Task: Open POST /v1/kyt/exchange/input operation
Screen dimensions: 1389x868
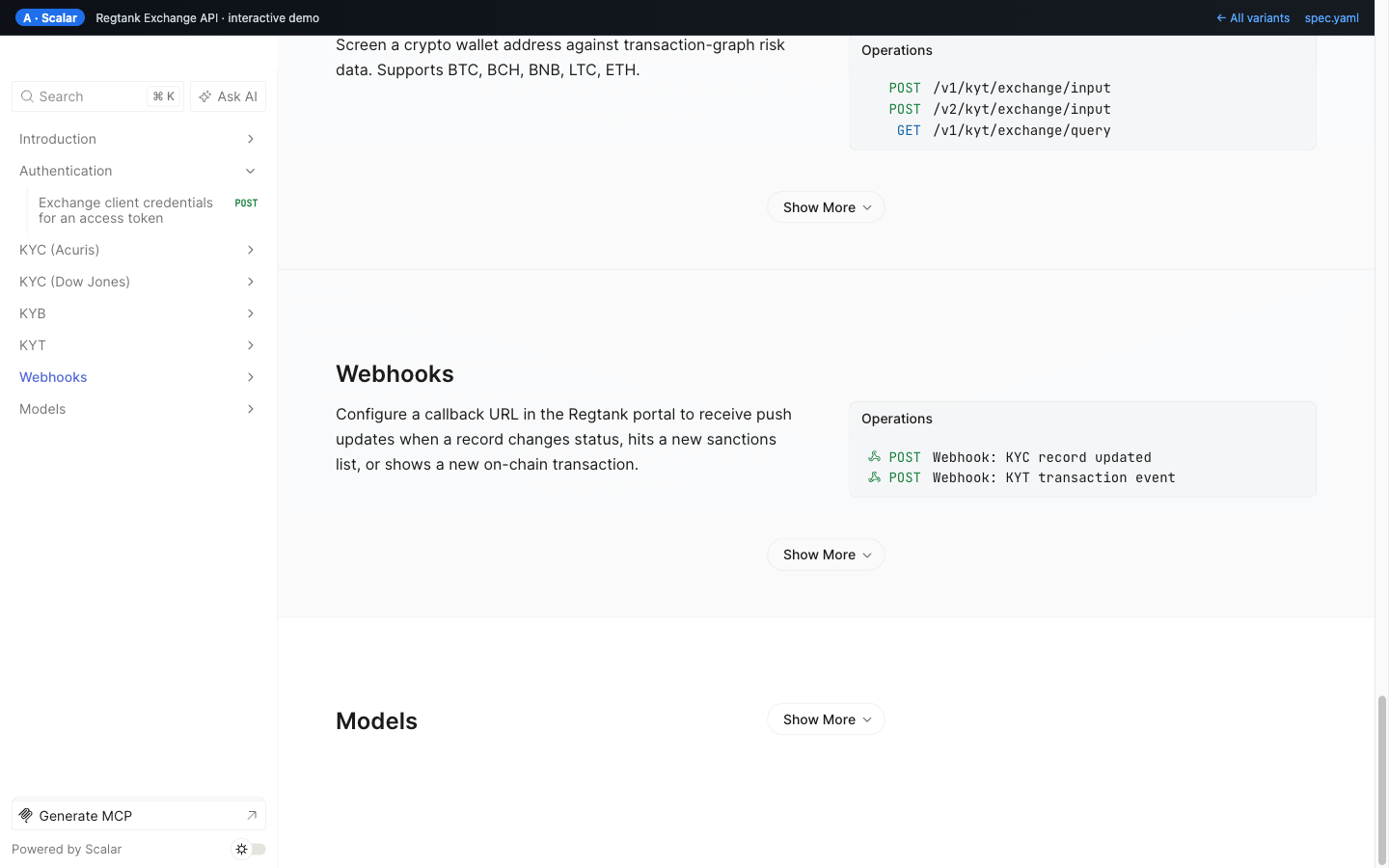Action: (x=1000, y=88)
